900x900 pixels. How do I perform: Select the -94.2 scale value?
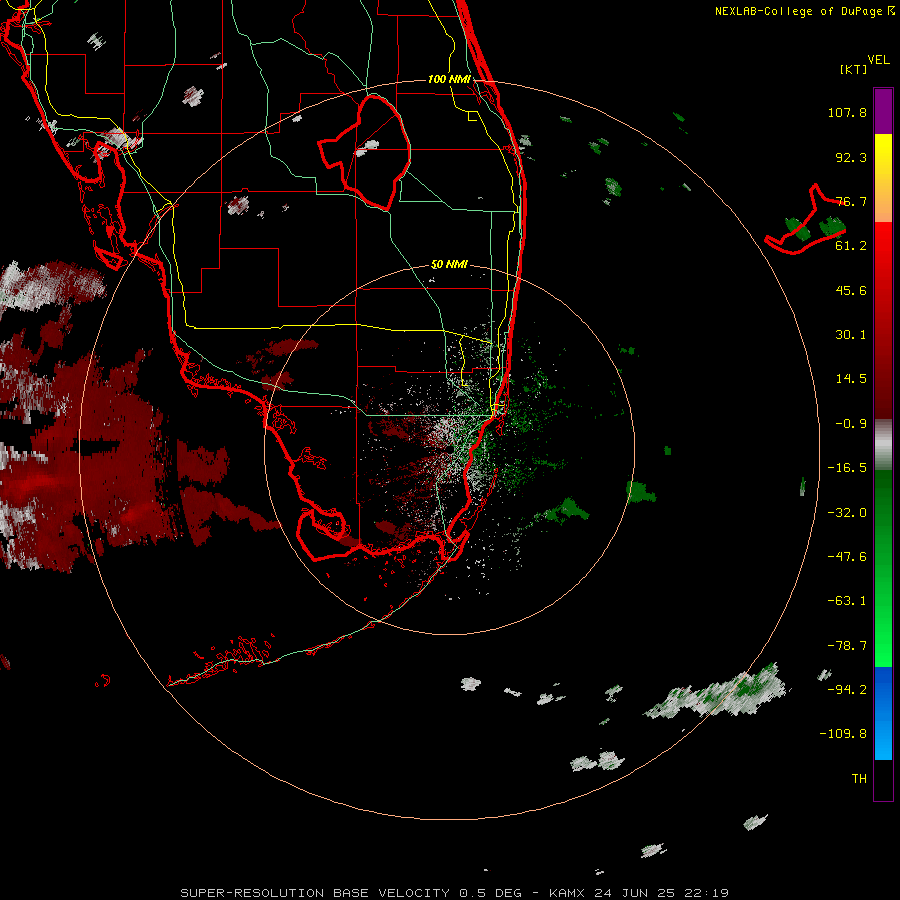pos(847,690)
